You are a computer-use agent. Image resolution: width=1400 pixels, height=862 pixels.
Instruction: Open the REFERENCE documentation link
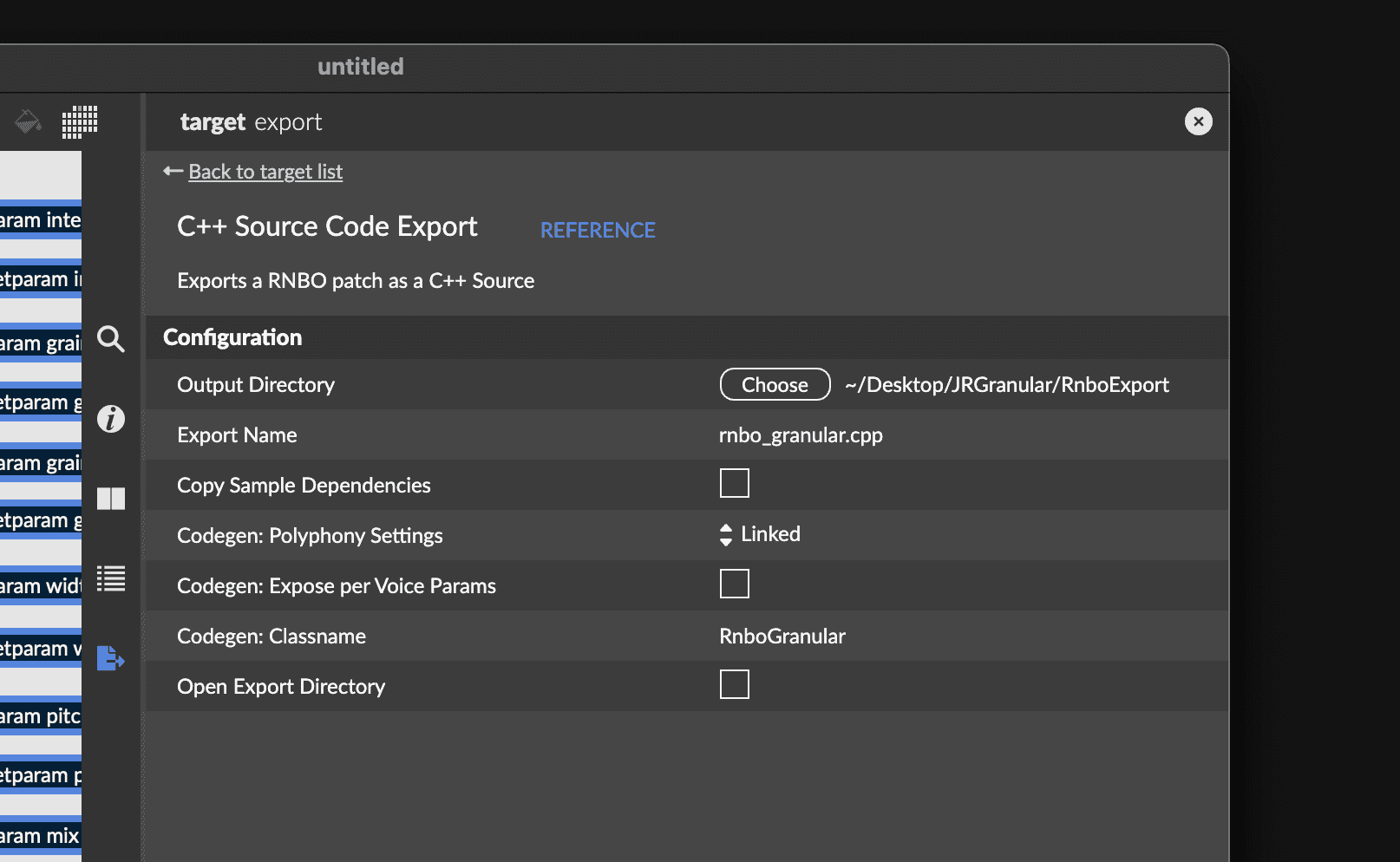(598, 230)
